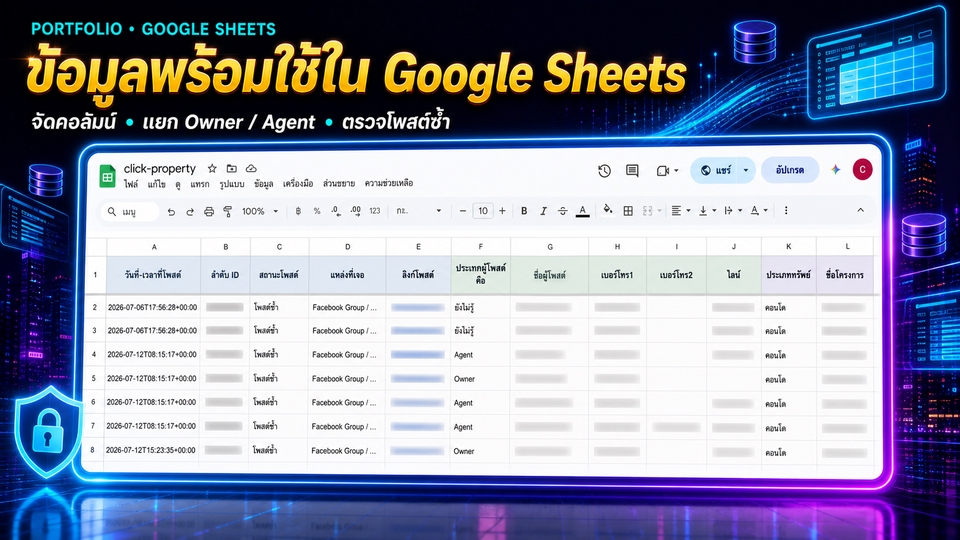Viewport: 960px width, 540px height.
Task: Click the click-property document title
Action: click(159, 168)
